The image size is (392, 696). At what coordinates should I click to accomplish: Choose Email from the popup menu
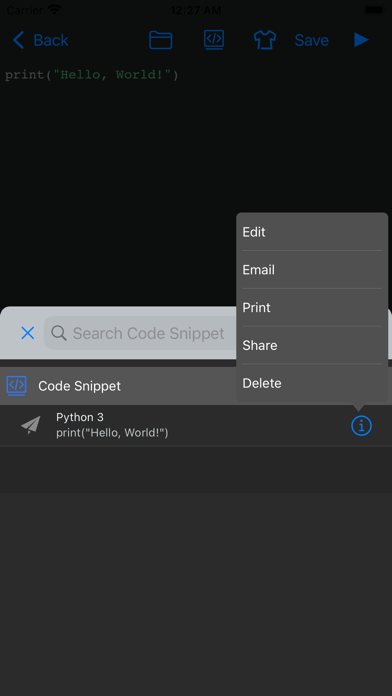pyautogui.click(x=312, y=269)
